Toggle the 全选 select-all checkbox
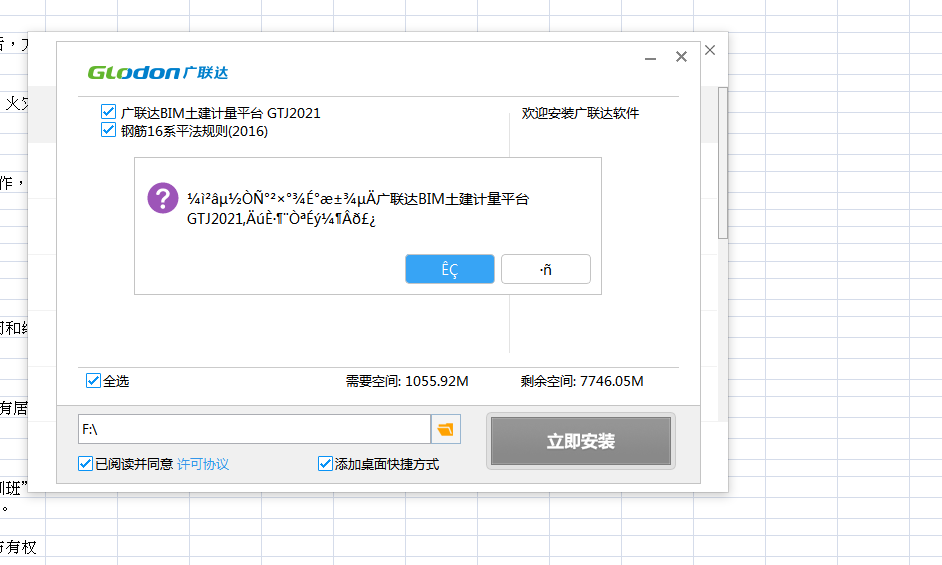 93,380
